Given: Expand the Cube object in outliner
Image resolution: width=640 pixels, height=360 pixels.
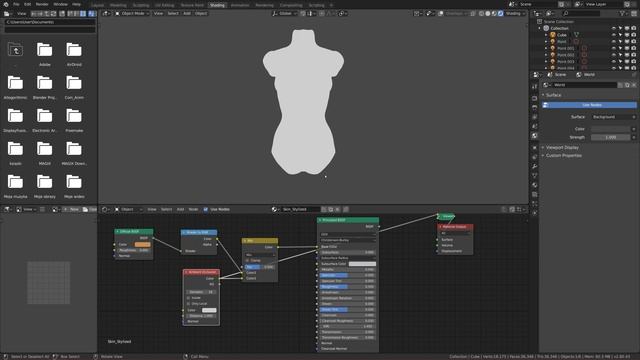Looking at the screenshot, I should click(546, 35).
